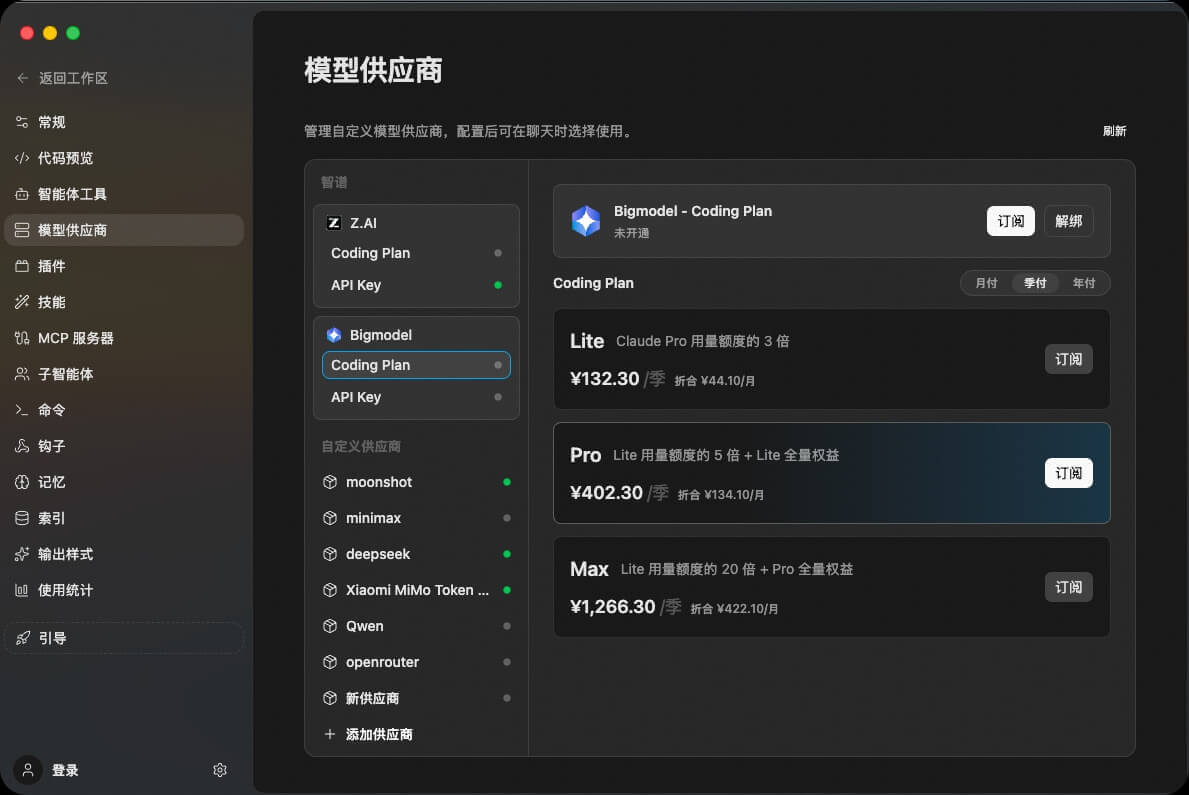
Task: Subscribe with the 订阅 button in the Bigmodel header
Action: click(x=1010, y=221)
